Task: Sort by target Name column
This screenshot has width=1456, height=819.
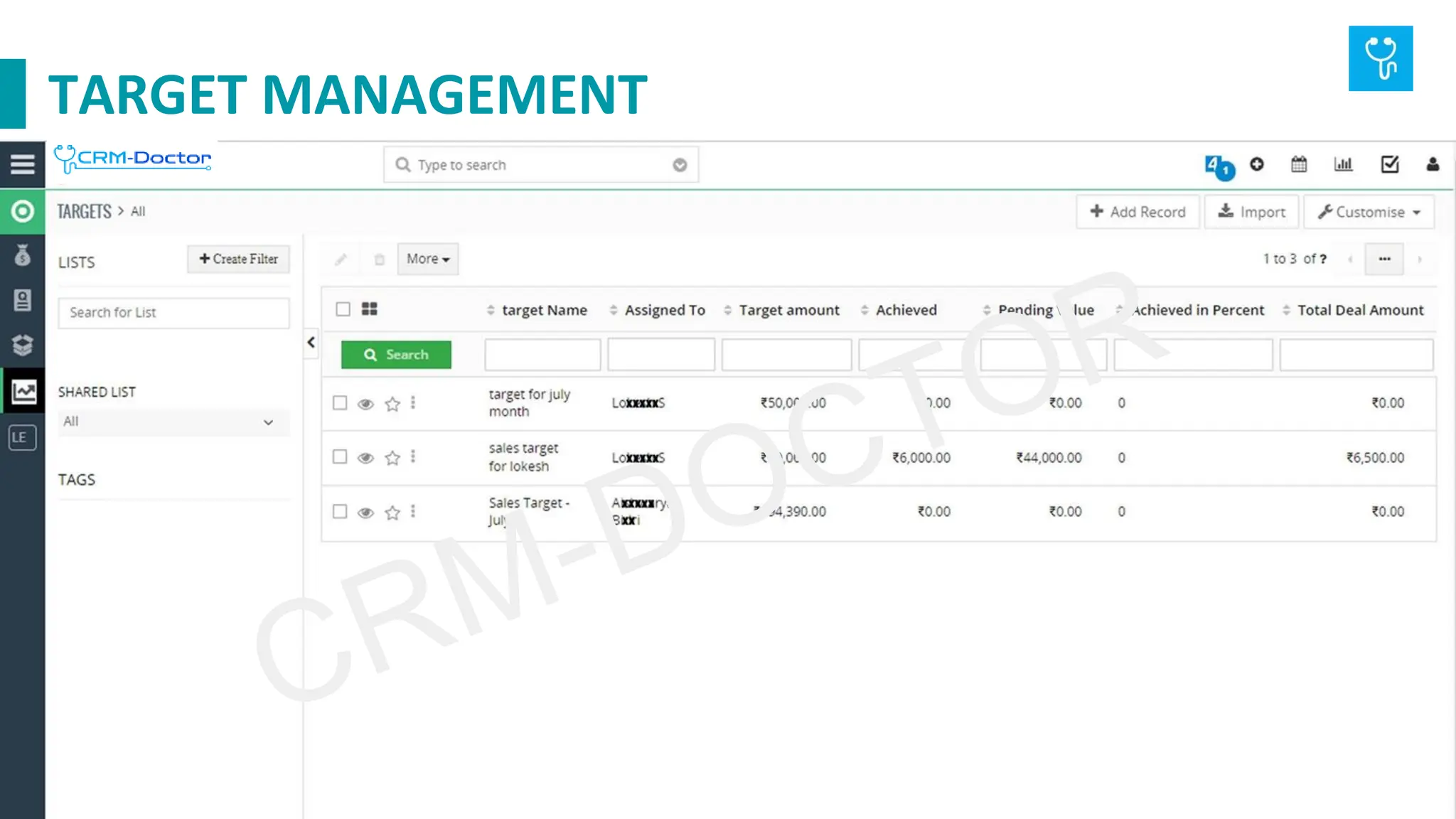Action: click(537, 311)
